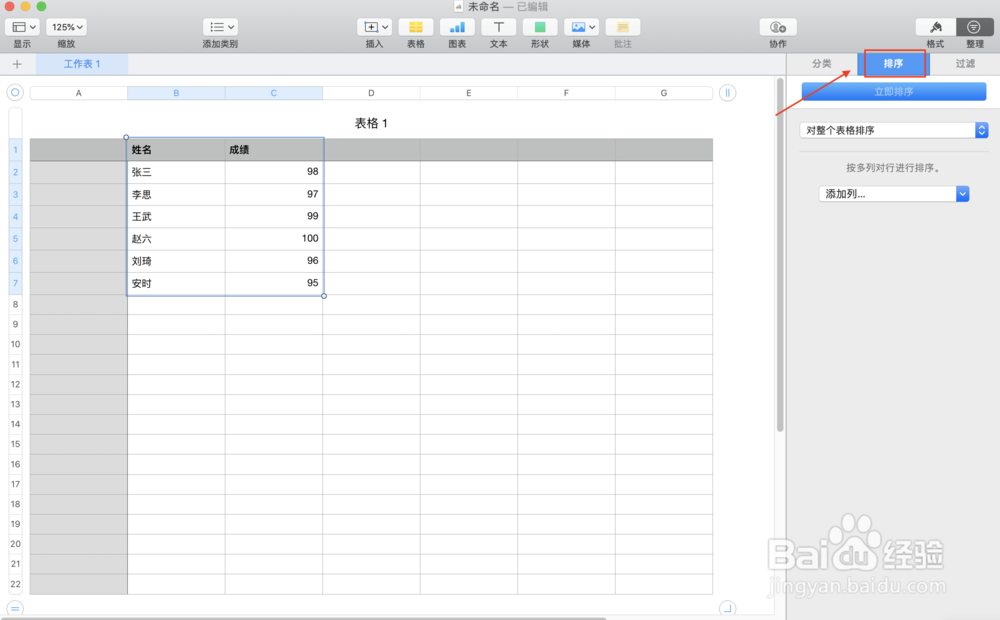Select column F header
Screen dimensions: 1000x620
point(566,93)
